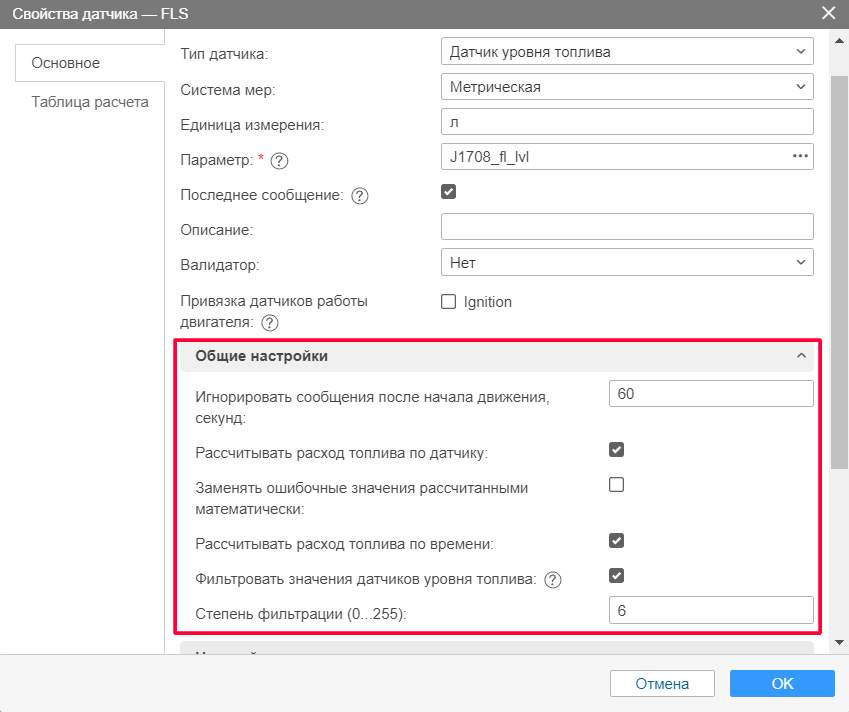This screenshot has width=849, height=712.
Task: Enable the Ignition checkbox
Action: click(x=447, y=301)
